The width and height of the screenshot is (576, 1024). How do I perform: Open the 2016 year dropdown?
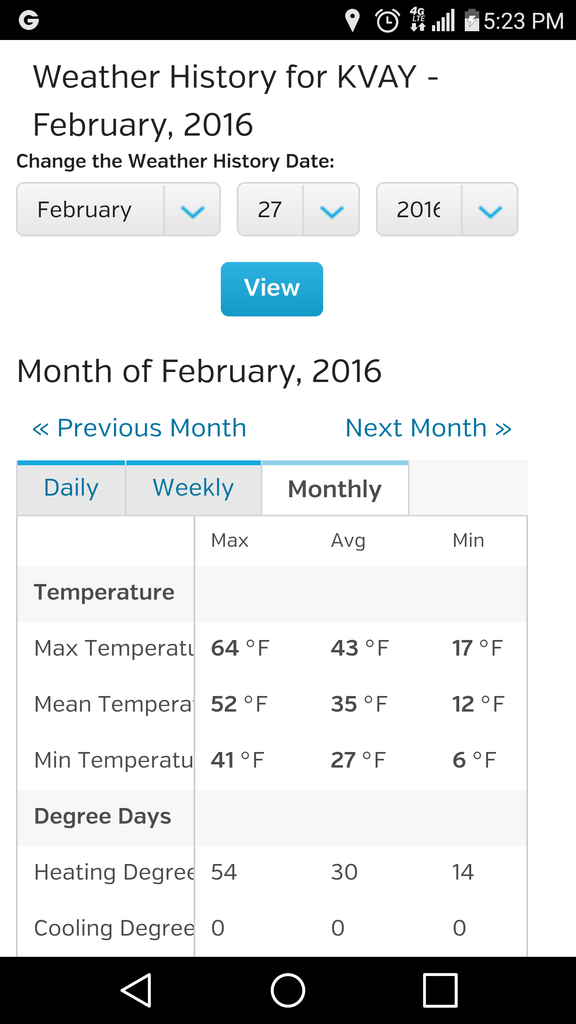(x=447, y=210)
